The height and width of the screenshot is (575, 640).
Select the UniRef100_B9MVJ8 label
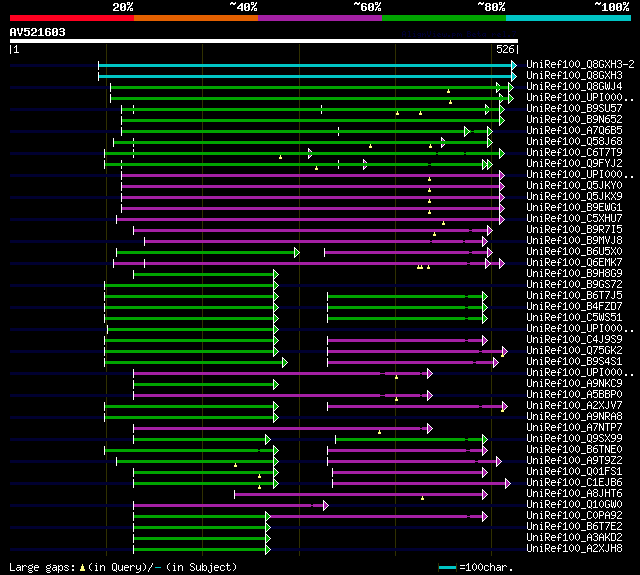tap(574, 241)
